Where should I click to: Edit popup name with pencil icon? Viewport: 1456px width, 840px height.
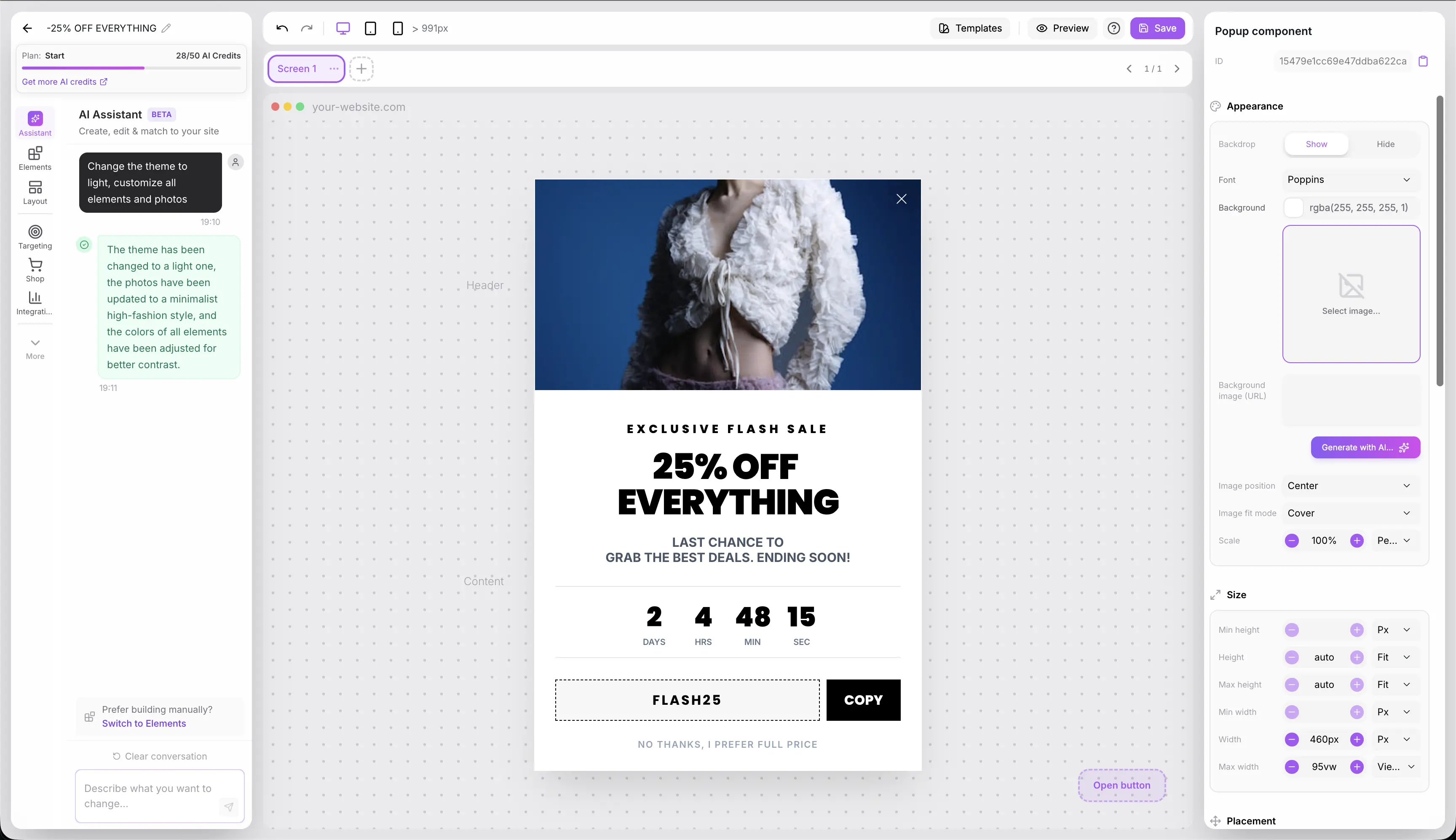(x=166, y=28)
